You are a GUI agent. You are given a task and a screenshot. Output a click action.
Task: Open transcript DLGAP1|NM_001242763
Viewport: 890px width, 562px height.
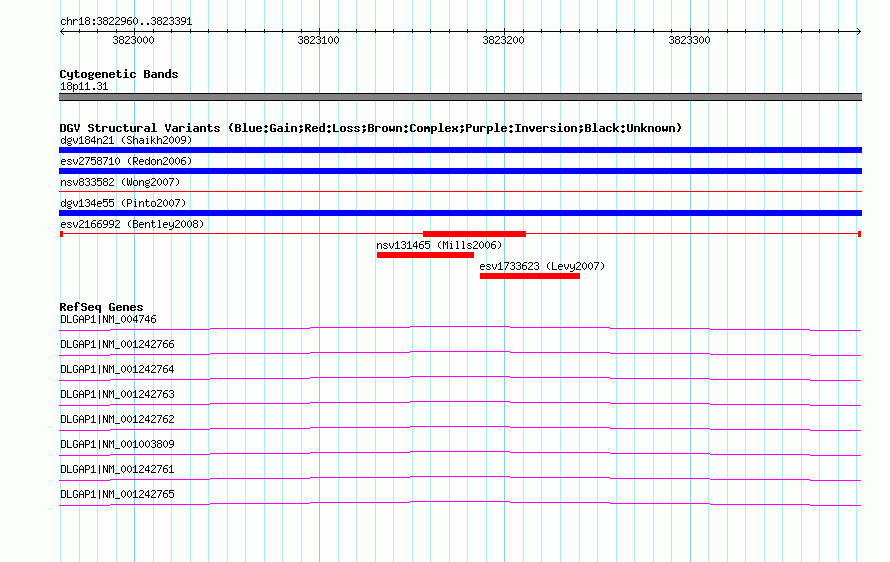pyautogui.click(x=117, y=395)
